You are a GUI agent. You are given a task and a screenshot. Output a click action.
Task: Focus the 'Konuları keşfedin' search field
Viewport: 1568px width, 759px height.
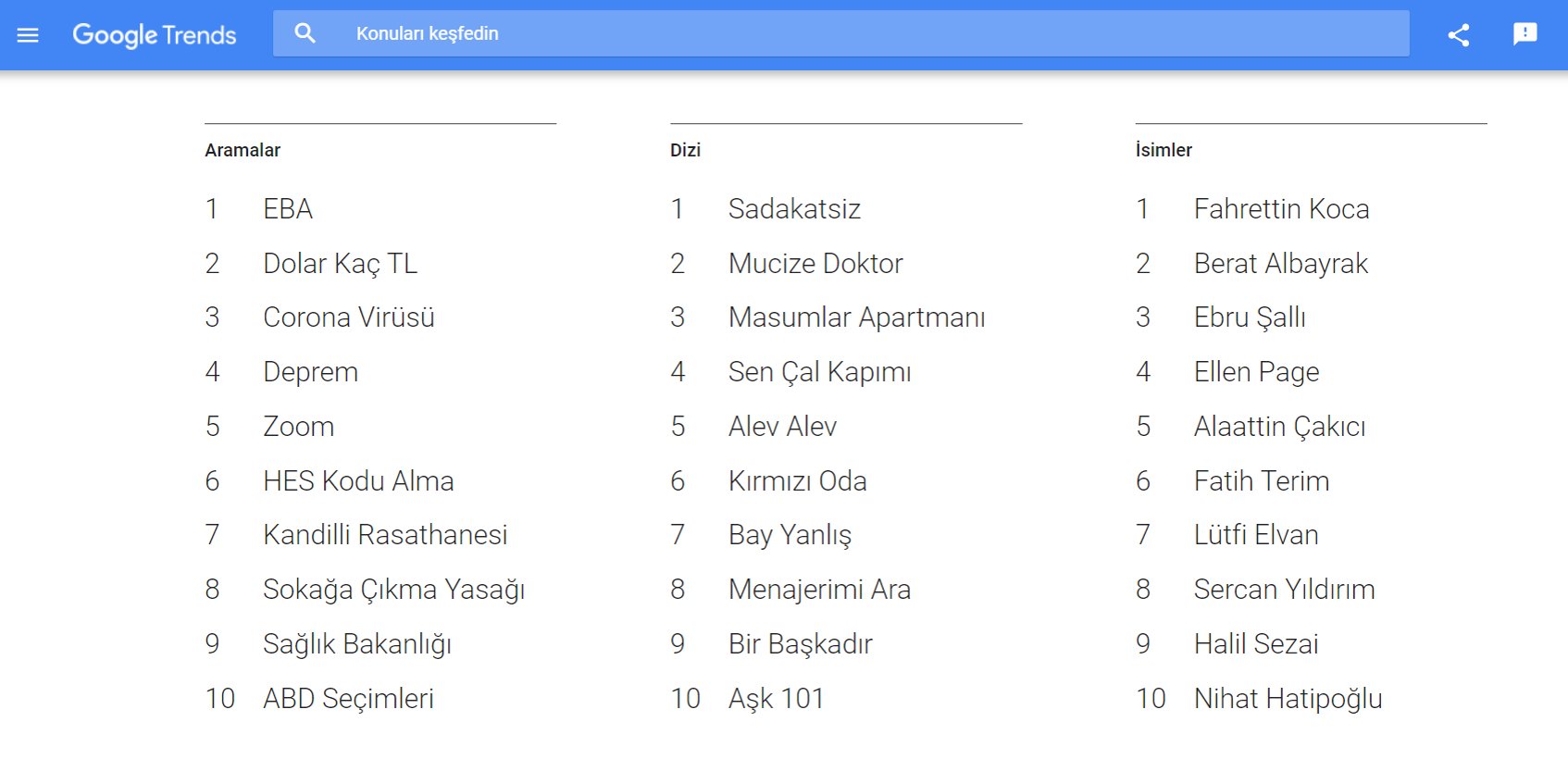(840, 33)
